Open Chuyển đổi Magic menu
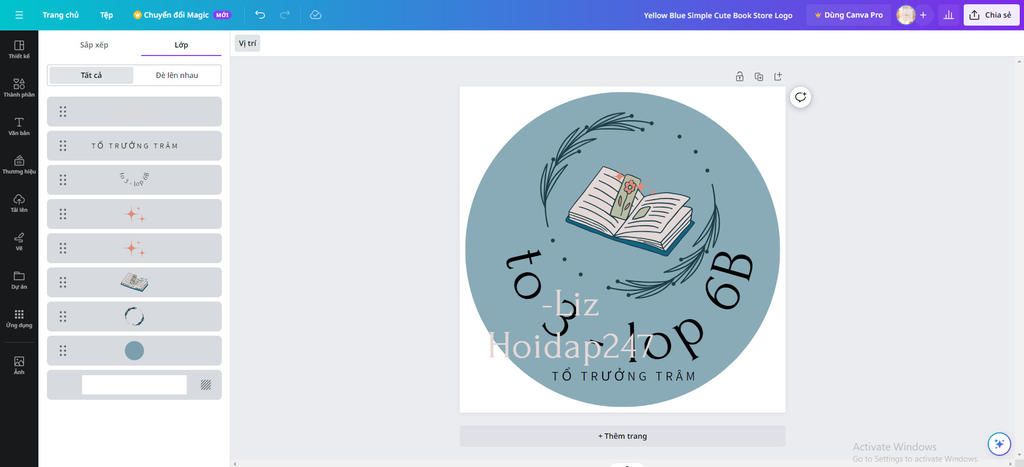Screen dimensions: 1024x467 point(182,14)
